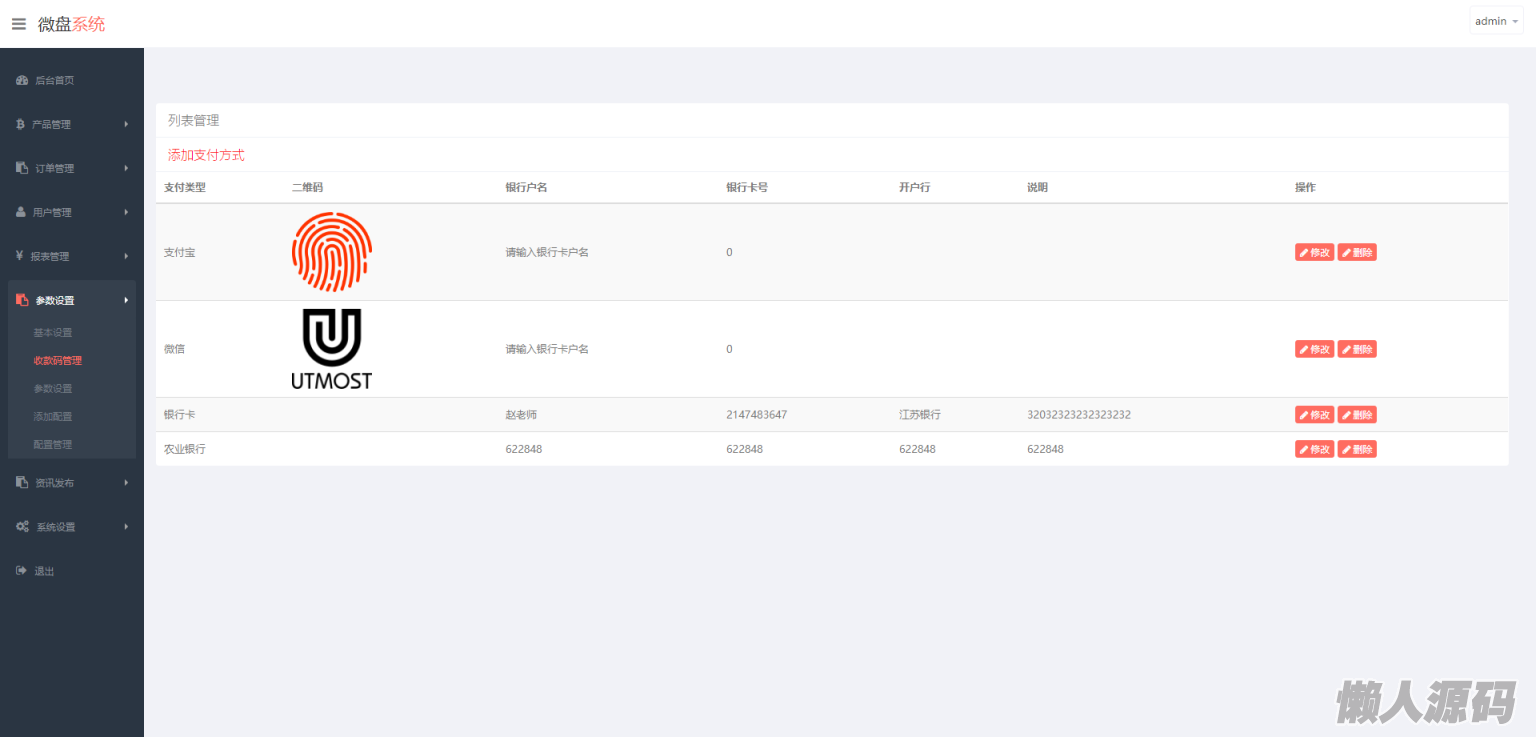
Task: Click 622848 in the 开户行 column
Action: click(918, 449)
